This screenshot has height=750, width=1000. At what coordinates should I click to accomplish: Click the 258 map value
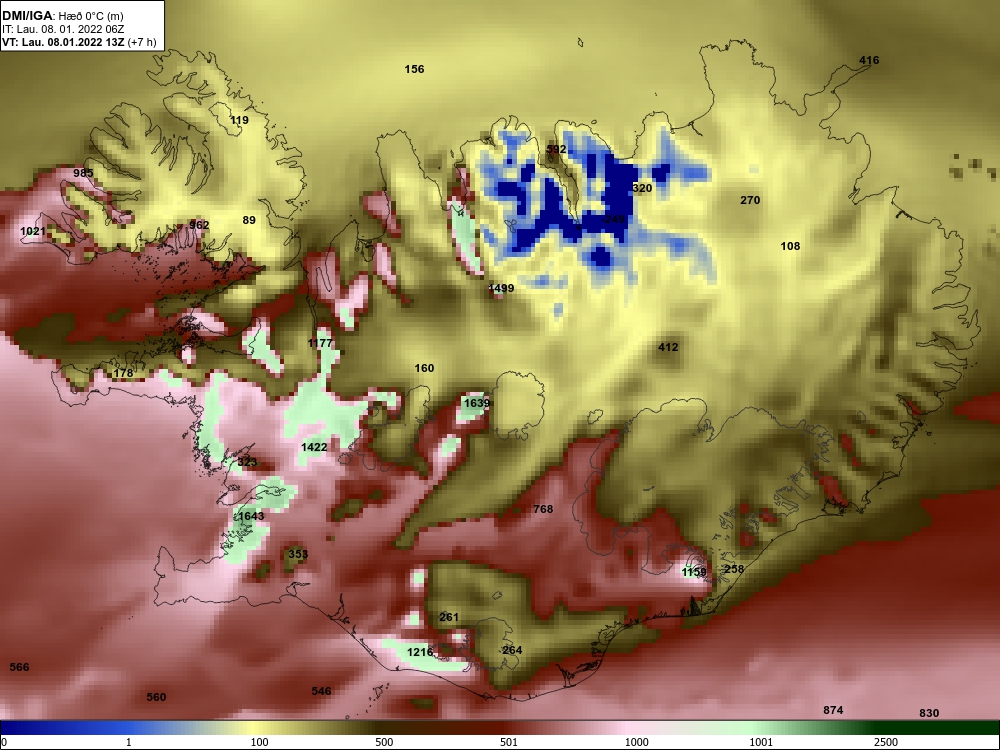734,569
